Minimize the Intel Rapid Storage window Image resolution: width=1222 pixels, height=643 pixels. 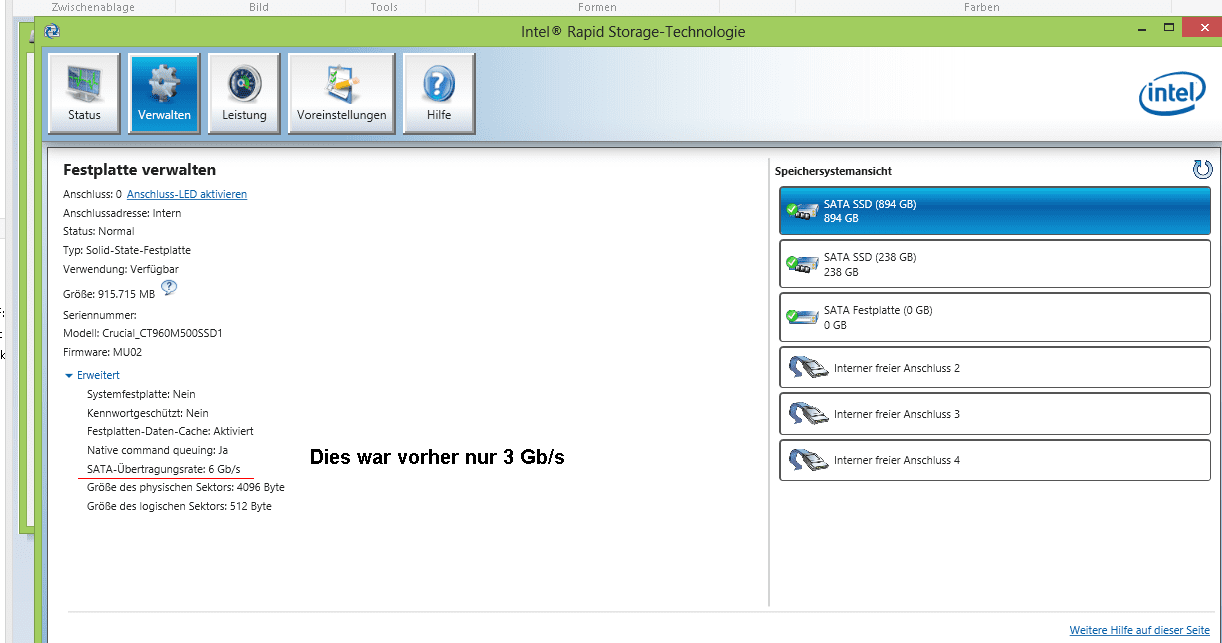click(1142, 31)
